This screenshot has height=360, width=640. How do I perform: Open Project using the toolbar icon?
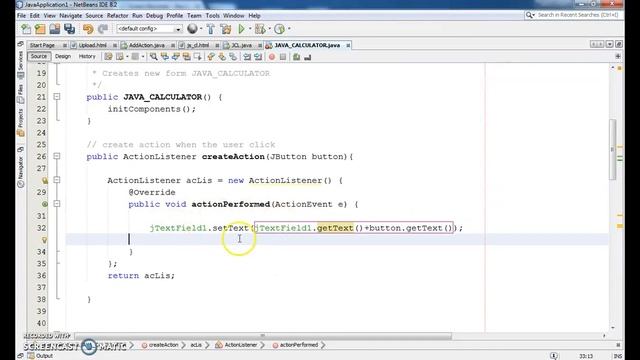click(x=55, y=29)
